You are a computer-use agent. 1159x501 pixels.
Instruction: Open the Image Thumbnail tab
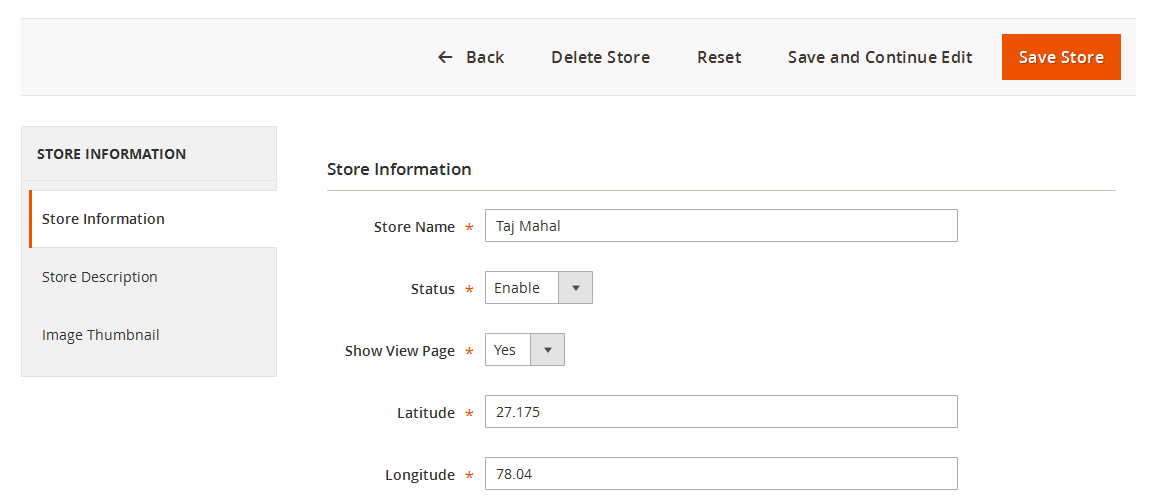[149, 335]
